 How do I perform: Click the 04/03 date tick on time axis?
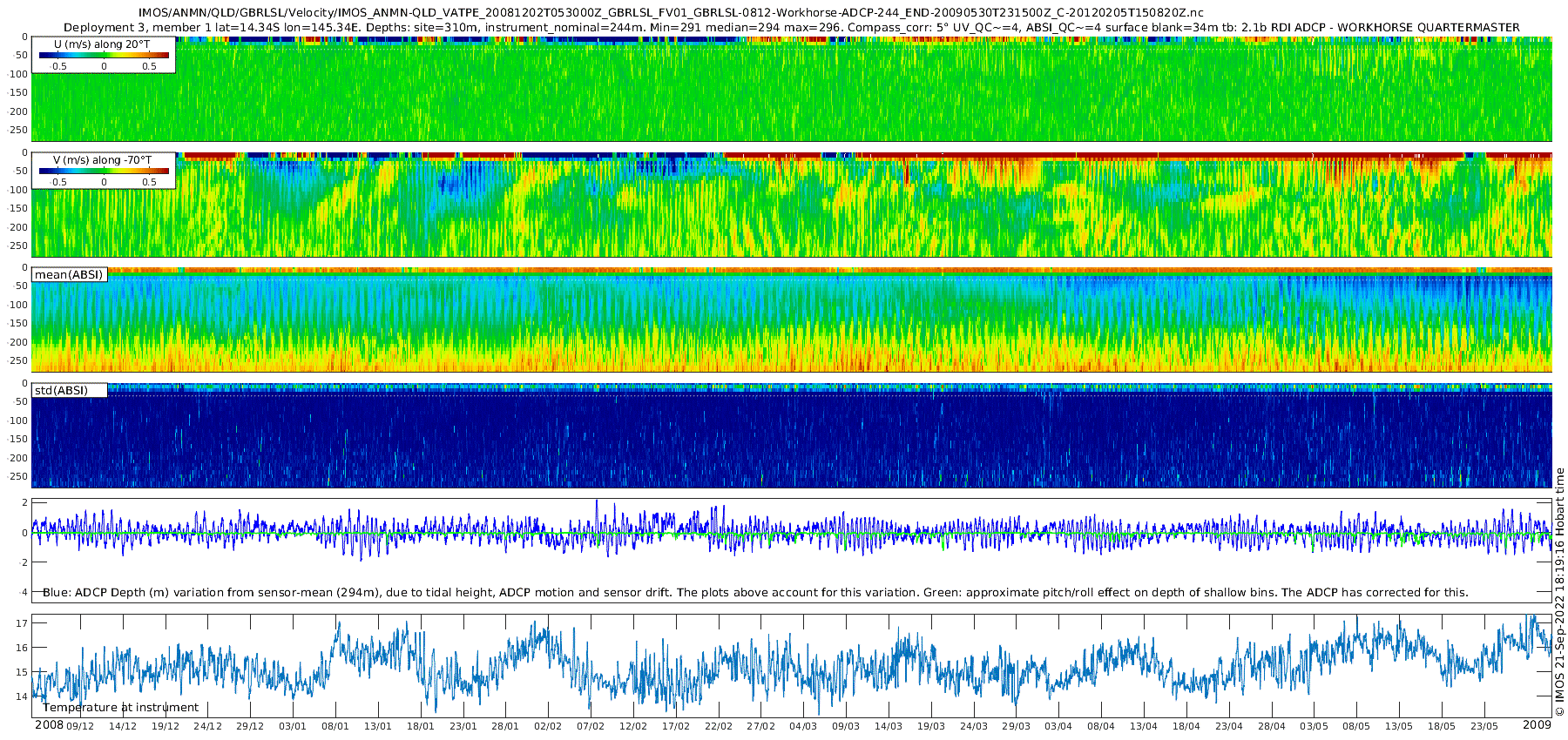click(x=803, y=726)
